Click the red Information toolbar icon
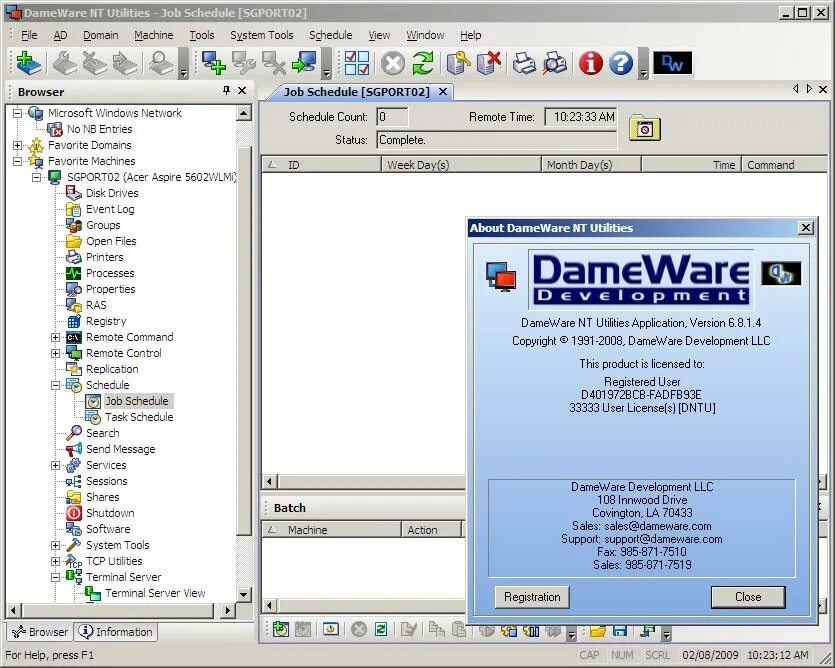The width and height of the screenshot is (835, 668). tap(591, 63)
